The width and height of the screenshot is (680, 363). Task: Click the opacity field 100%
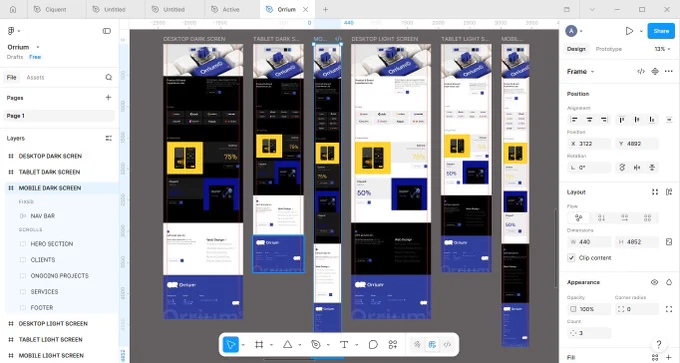click(589, 309)
